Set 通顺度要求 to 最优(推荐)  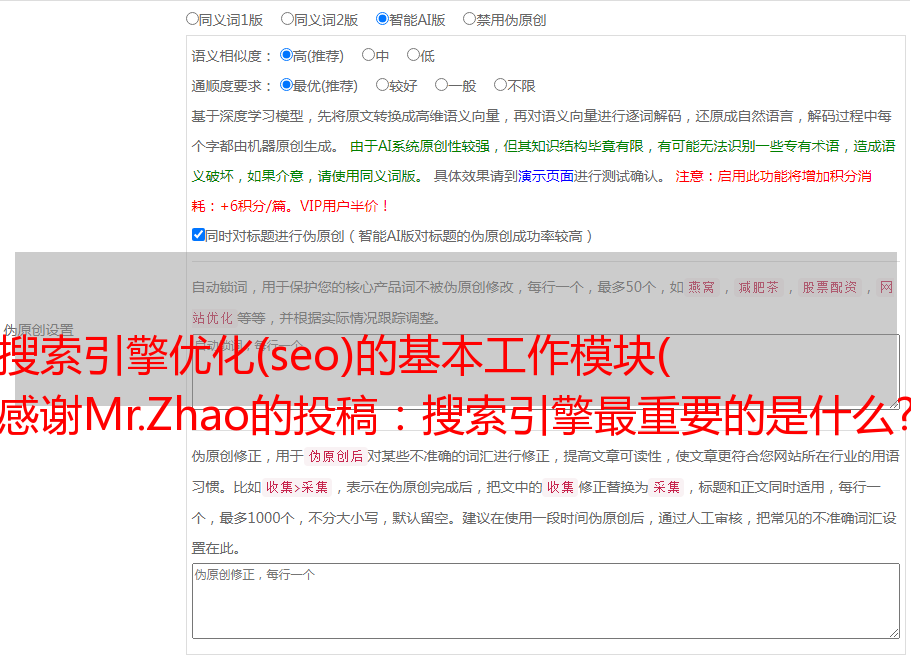coord(286,85)
